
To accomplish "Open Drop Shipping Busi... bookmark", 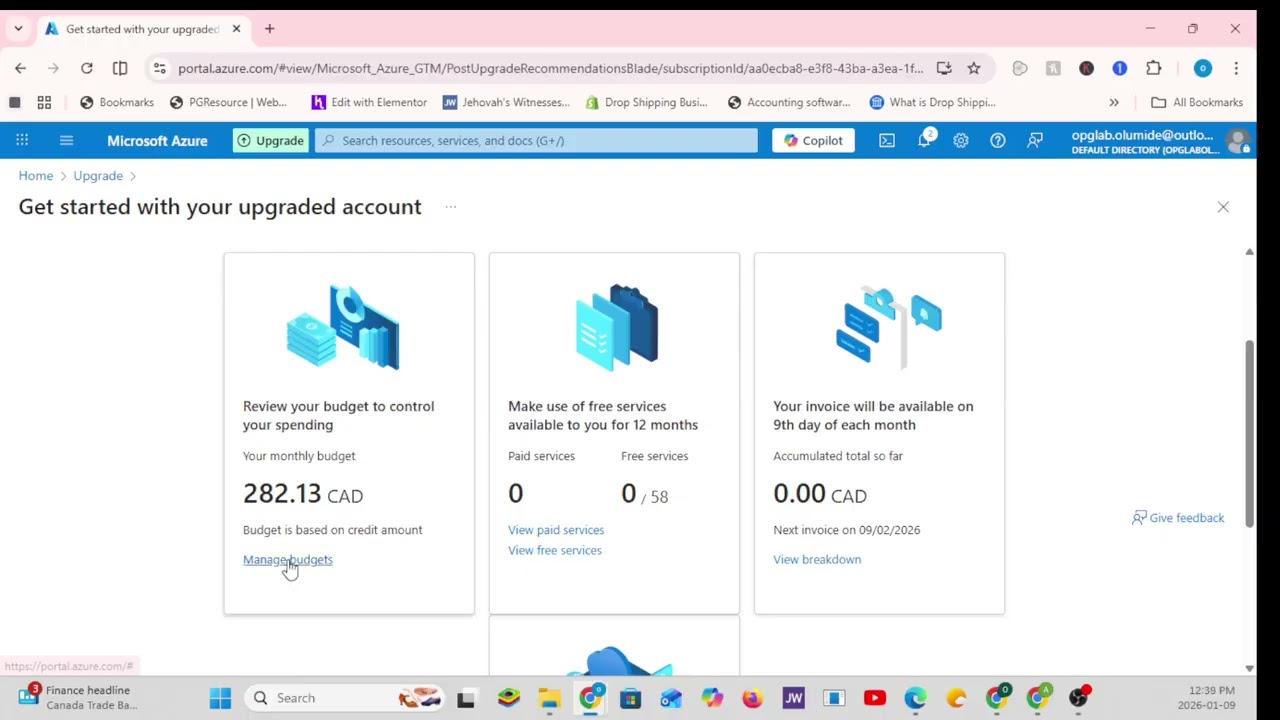I will coord(646,102).
